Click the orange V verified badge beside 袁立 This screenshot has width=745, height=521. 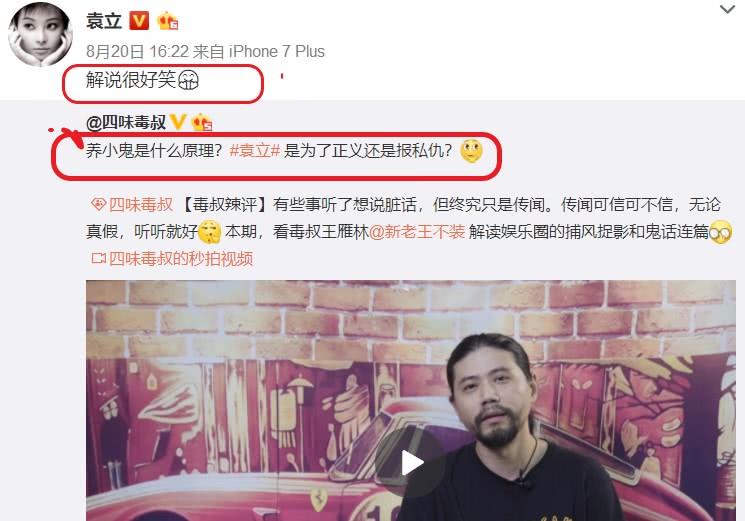coord(139,21)
